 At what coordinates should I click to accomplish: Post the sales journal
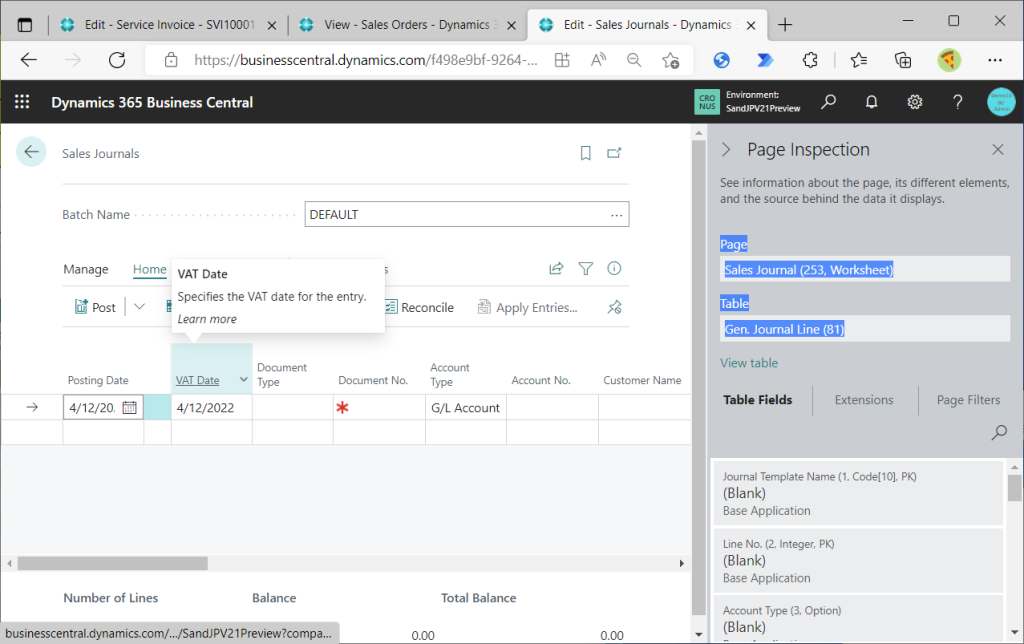tap(95, 307)
